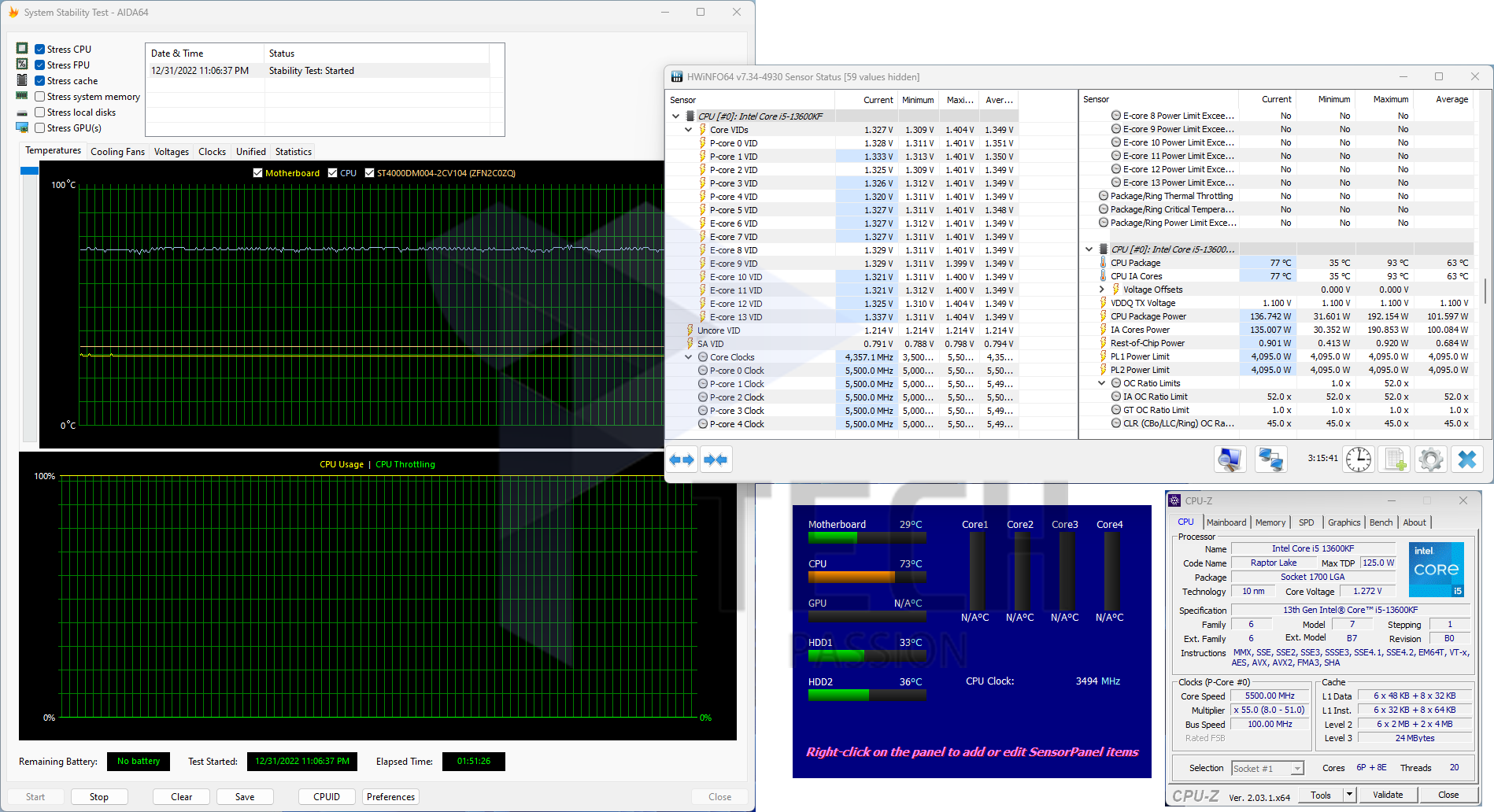Open HWiNFO sensor settings gear icon

(1430, 459)
